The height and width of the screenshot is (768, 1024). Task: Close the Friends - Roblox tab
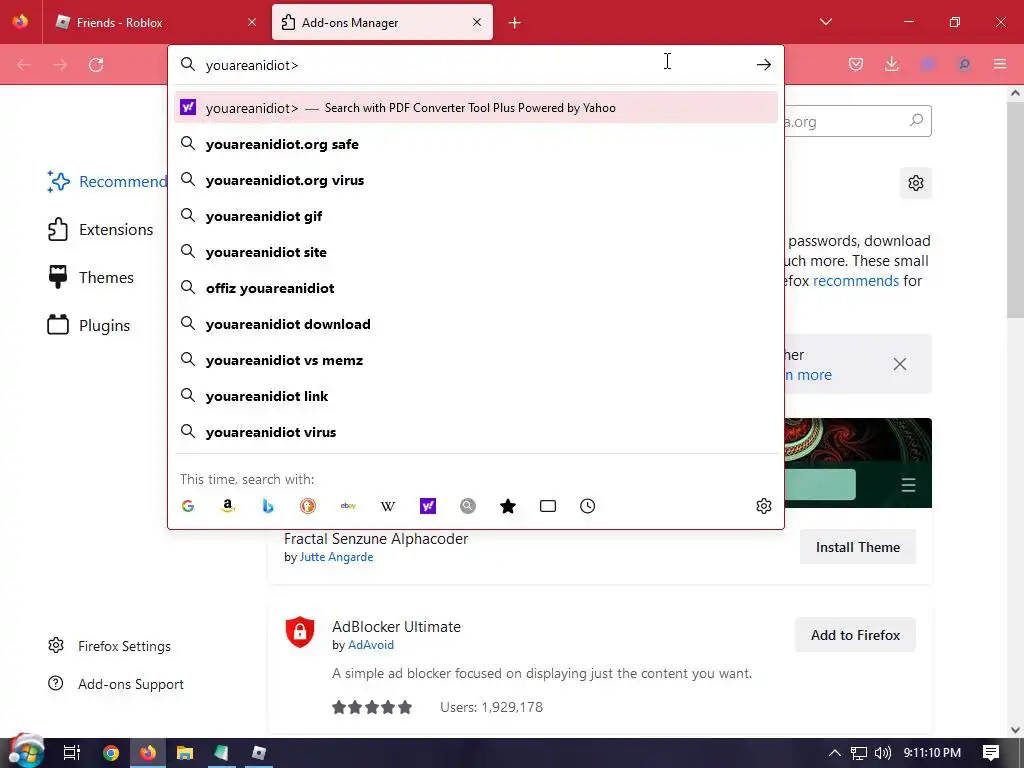[x=252, y=23]
